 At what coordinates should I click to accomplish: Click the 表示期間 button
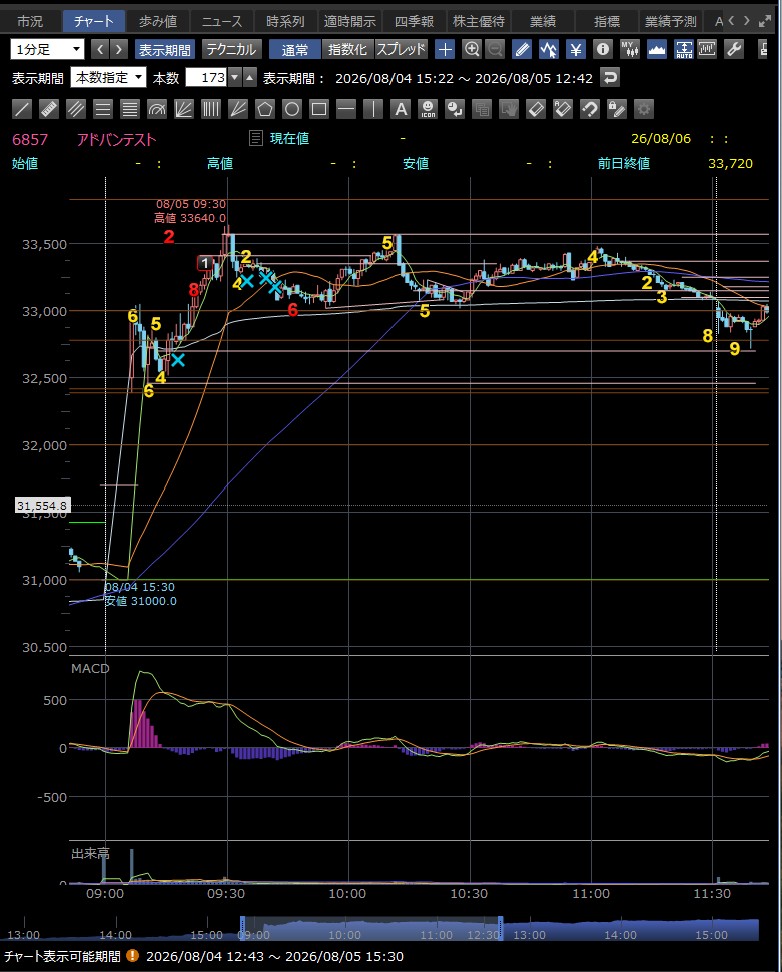pos(164,49)
